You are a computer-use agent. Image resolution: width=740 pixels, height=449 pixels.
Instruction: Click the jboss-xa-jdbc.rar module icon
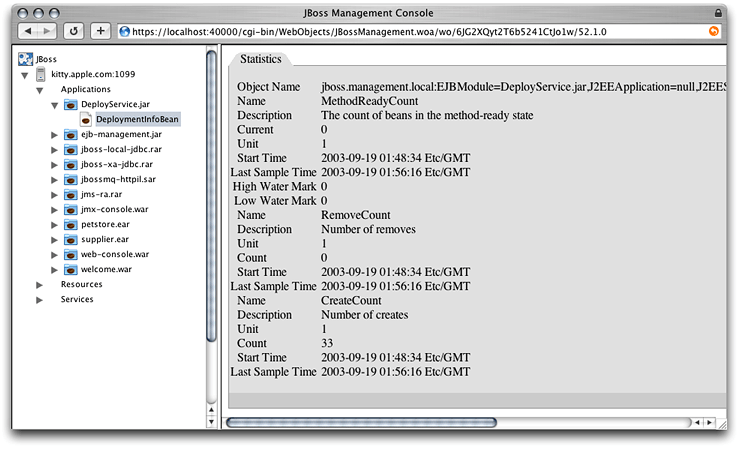70,165
